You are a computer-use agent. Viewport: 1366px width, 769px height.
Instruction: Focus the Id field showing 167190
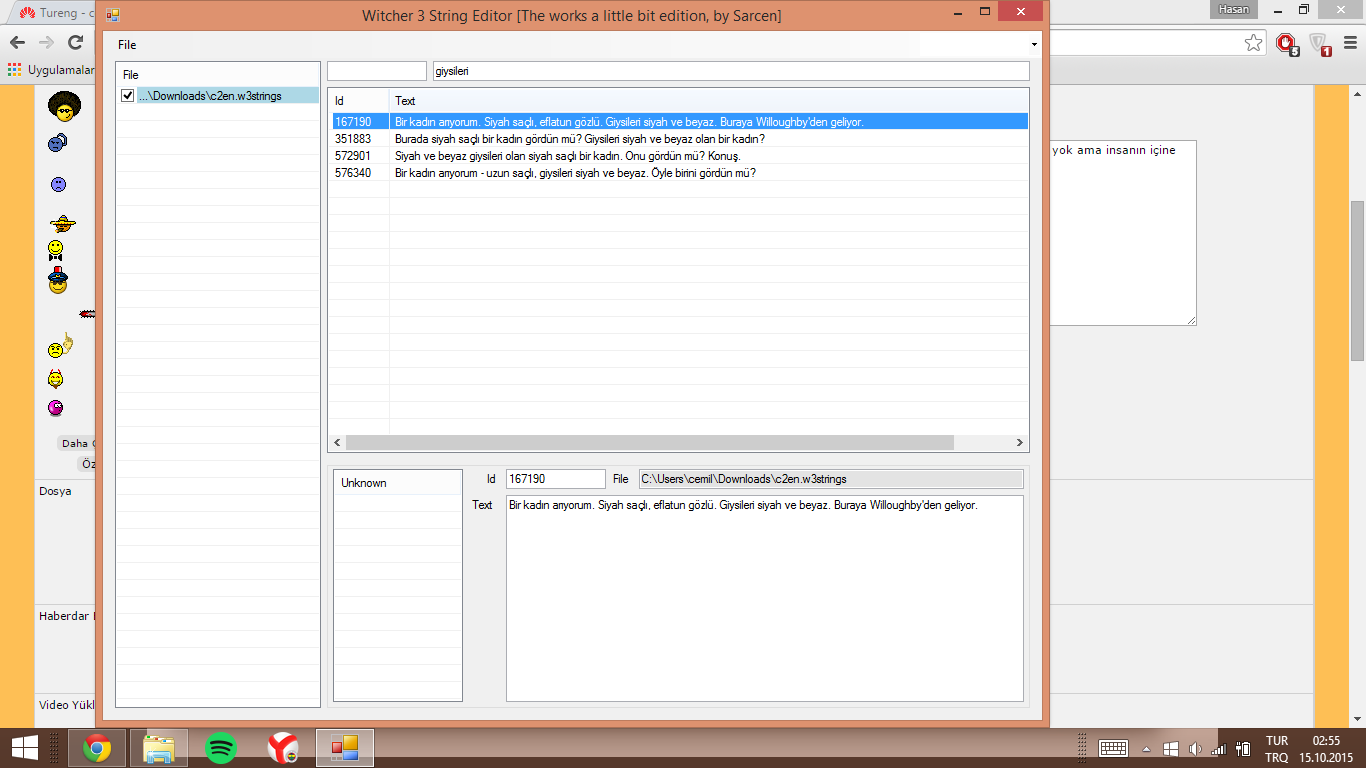tap(556, 479)
